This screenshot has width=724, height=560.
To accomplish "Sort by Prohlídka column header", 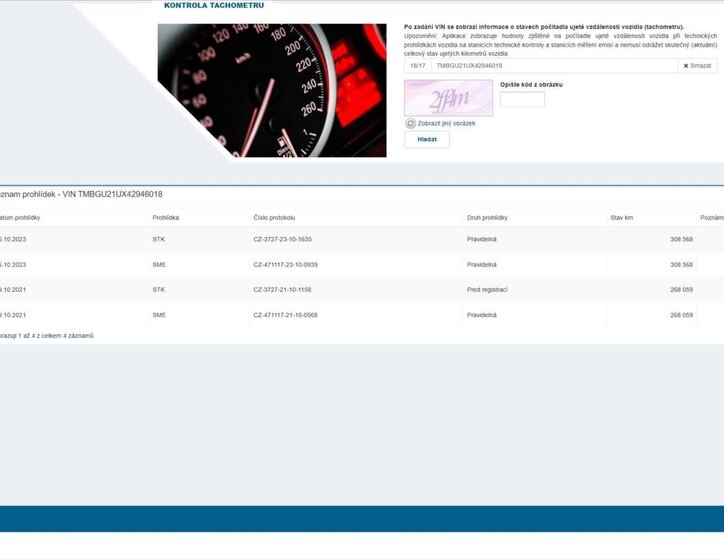I will click(166, 217).
